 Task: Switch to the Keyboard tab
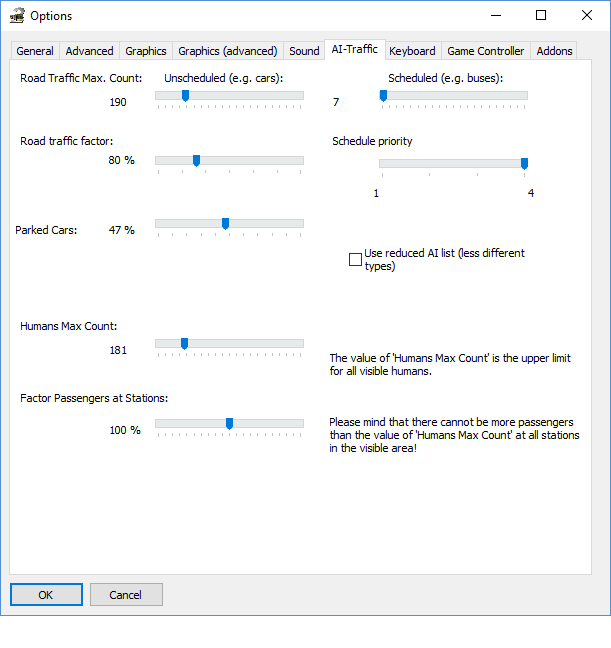412,51
